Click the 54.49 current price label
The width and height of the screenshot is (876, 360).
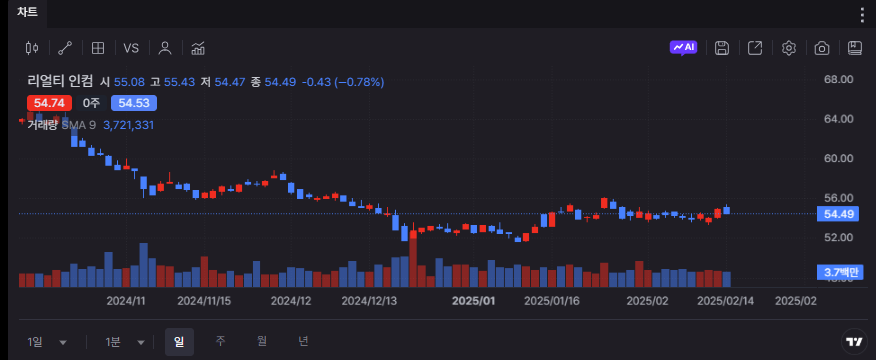[837, 214]
